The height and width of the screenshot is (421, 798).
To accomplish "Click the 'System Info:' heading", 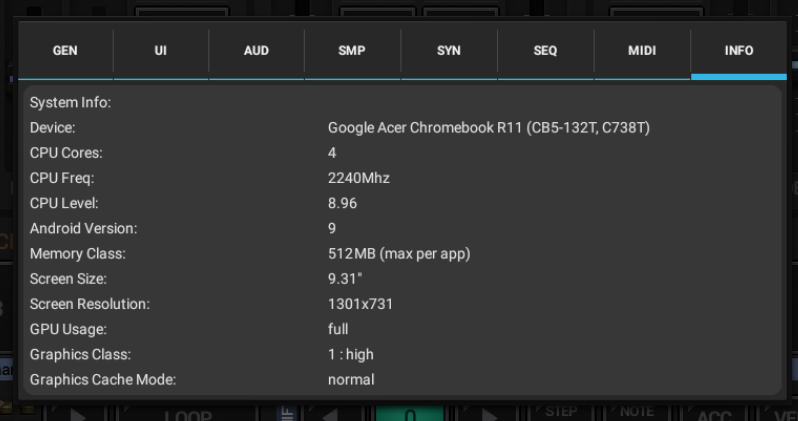I will 70,102.
